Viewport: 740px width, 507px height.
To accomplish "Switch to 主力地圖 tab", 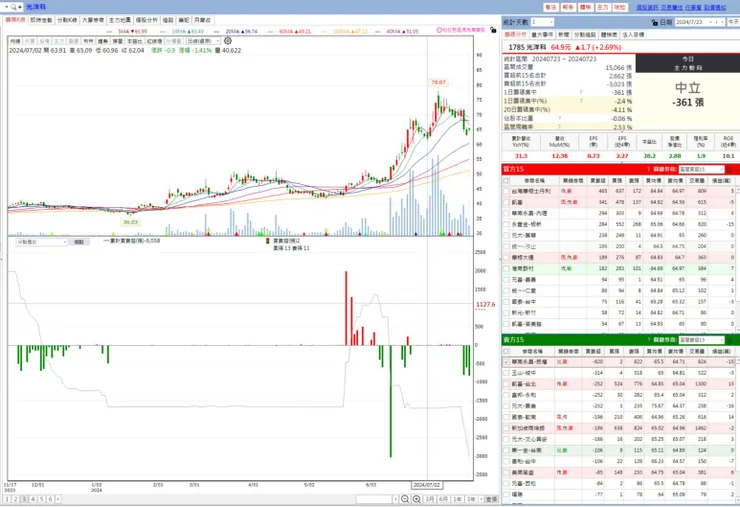I will coord(119,20).
